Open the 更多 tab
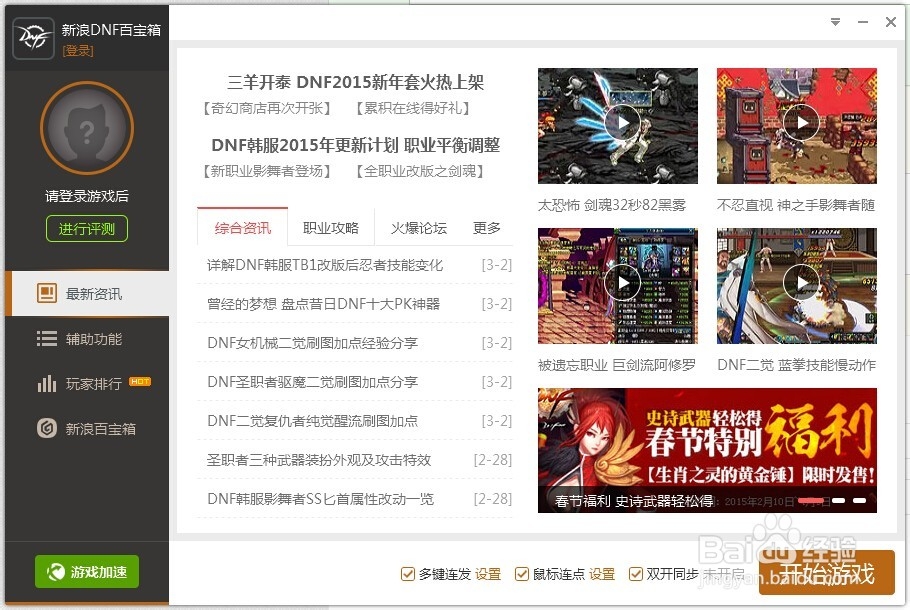The height and width of the screenshot is (610, 910). click(x=486, y=228)
